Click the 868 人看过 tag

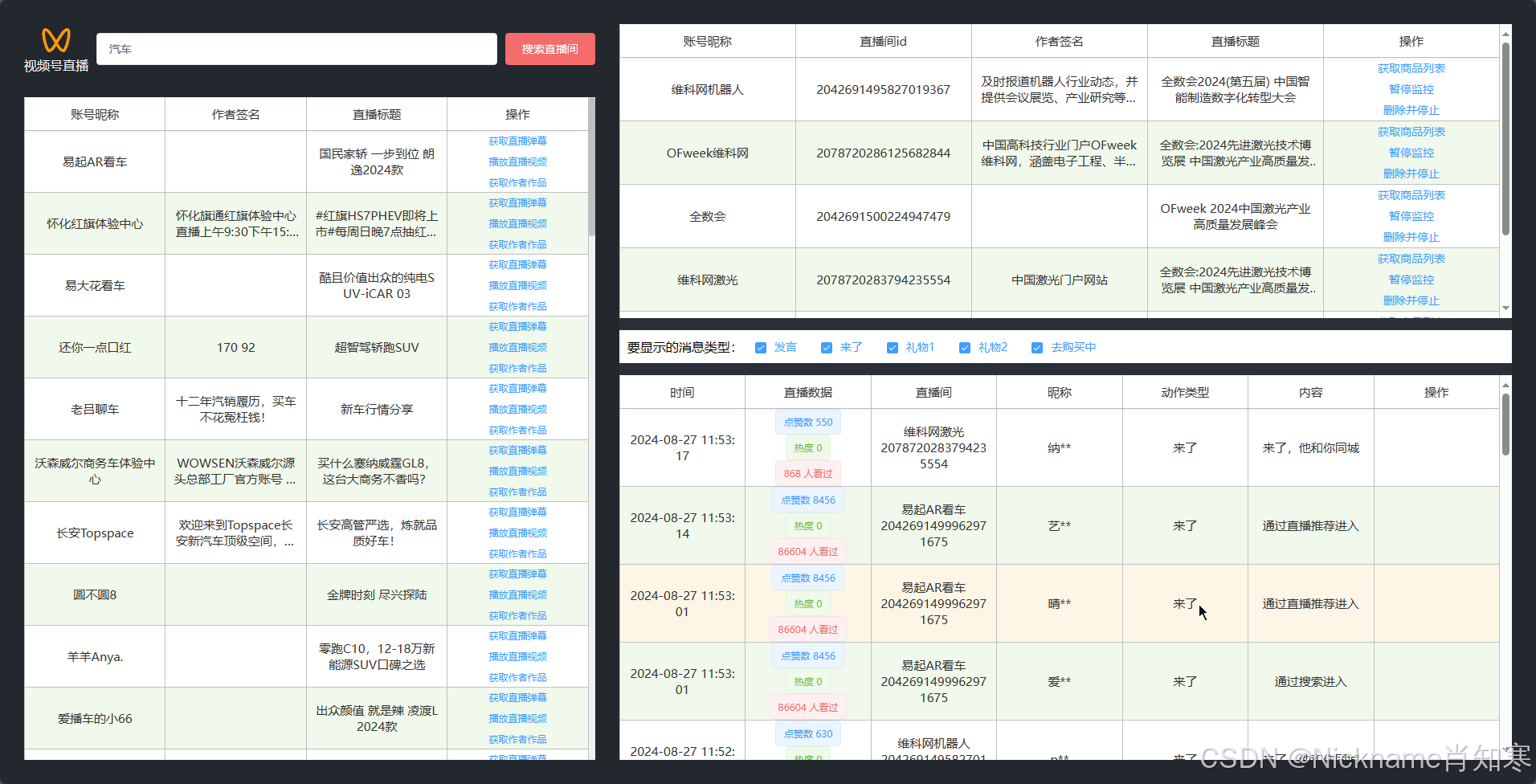[x=808, y=473]
